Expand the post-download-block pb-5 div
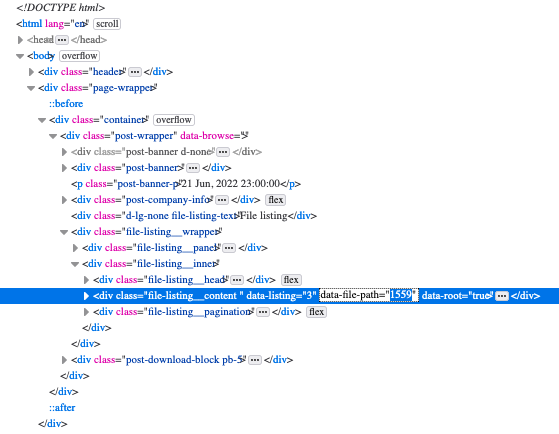 [x=65, y=360]
